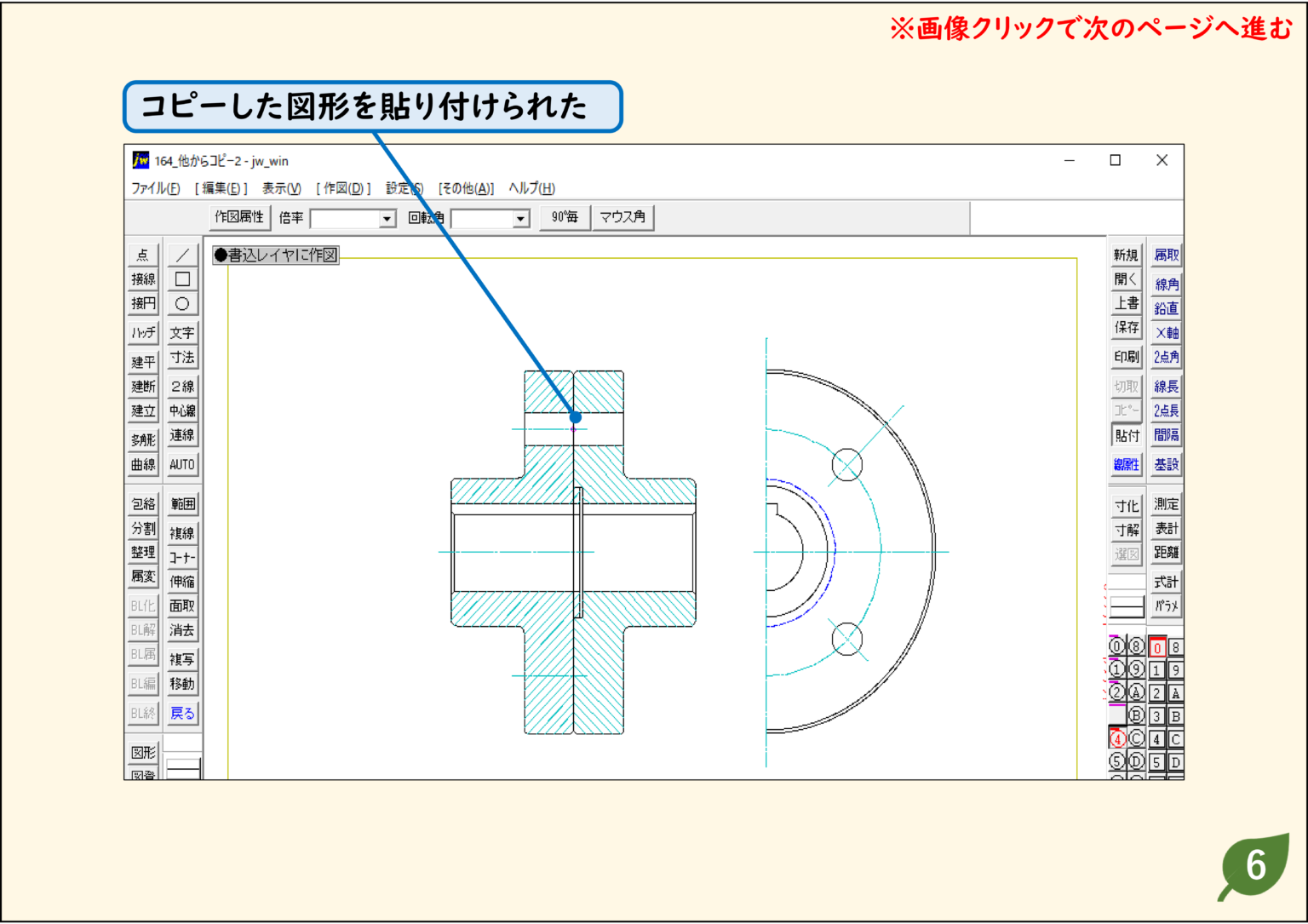Screen dimensions: 1308x924
Task: Open the 回転角 rotation angle dropdown
Action: [x=520, y=218]
